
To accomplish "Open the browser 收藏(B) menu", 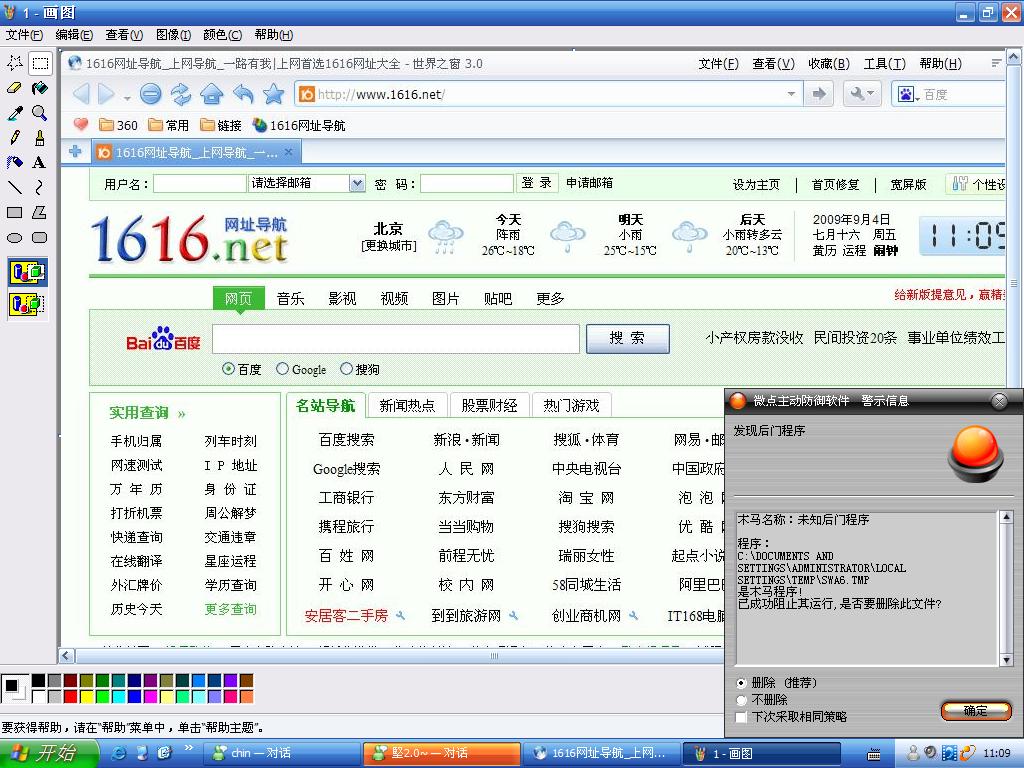I will [x=829, y=63].
